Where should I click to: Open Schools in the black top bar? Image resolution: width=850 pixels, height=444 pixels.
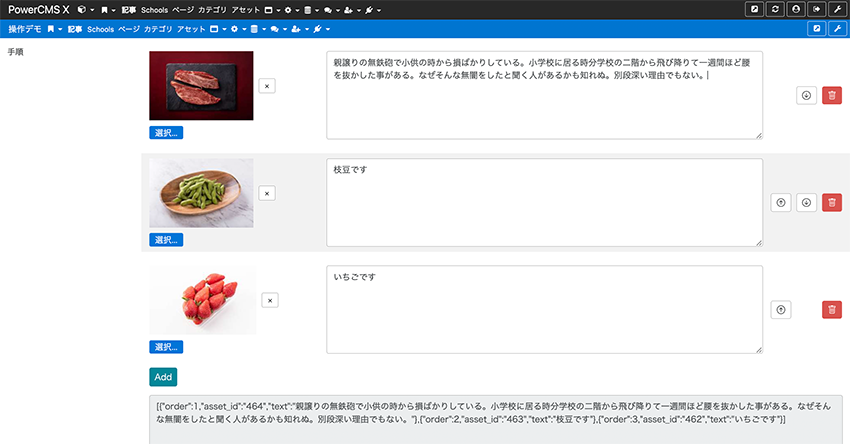(x=154, y=10)
